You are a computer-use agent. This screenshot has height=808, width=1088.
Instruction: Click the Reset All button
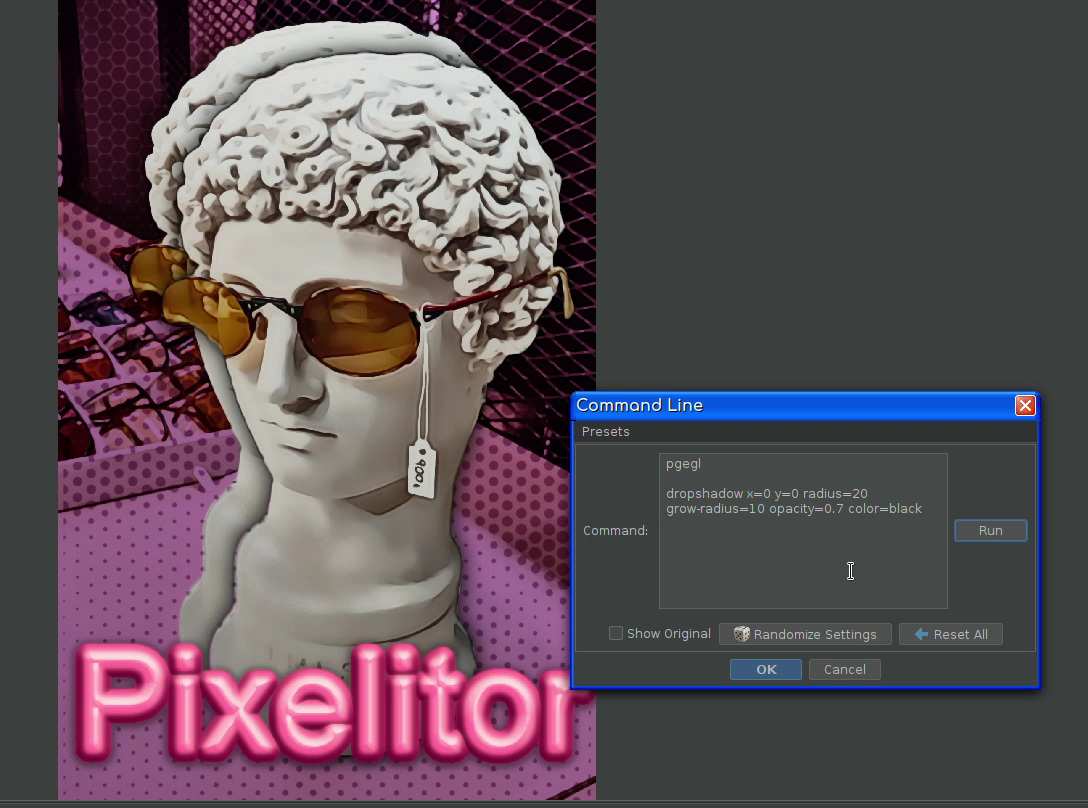click(951, 634)
